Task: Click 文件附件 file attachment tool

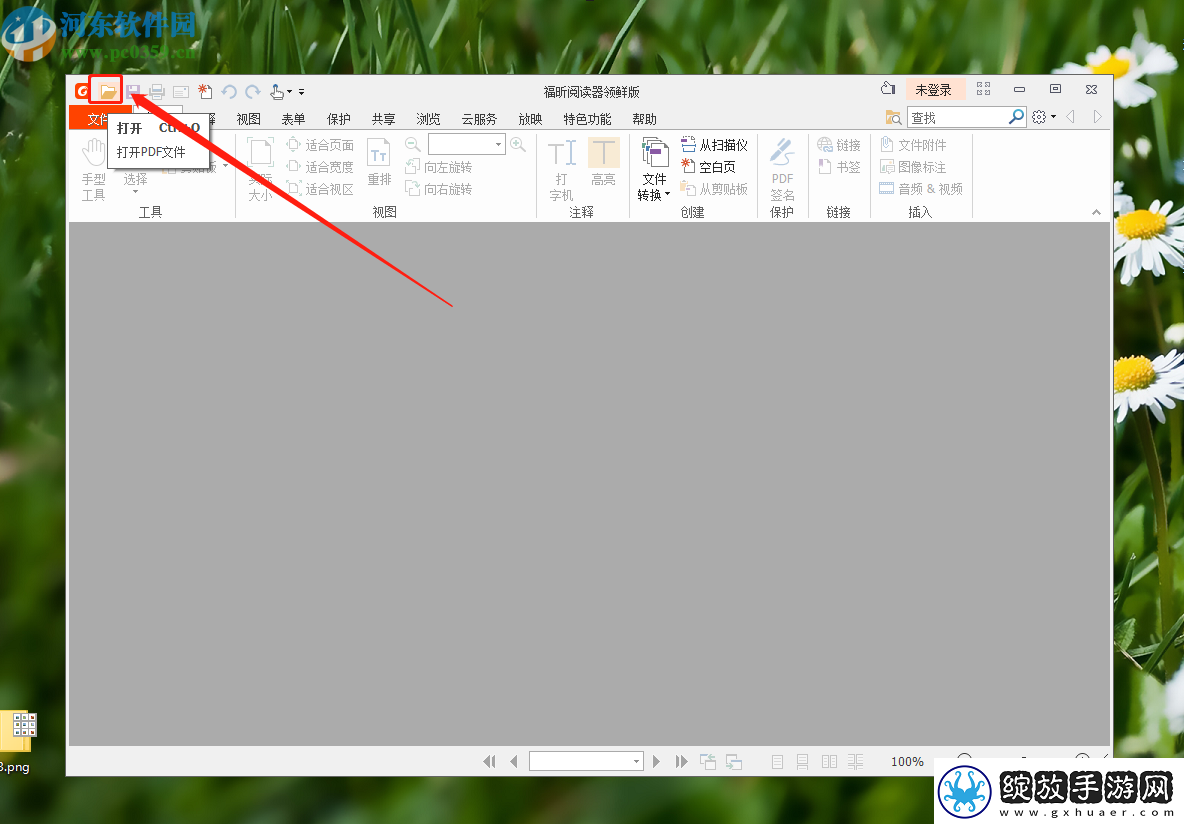Action: pyautogui.click(x=913, y=144)
